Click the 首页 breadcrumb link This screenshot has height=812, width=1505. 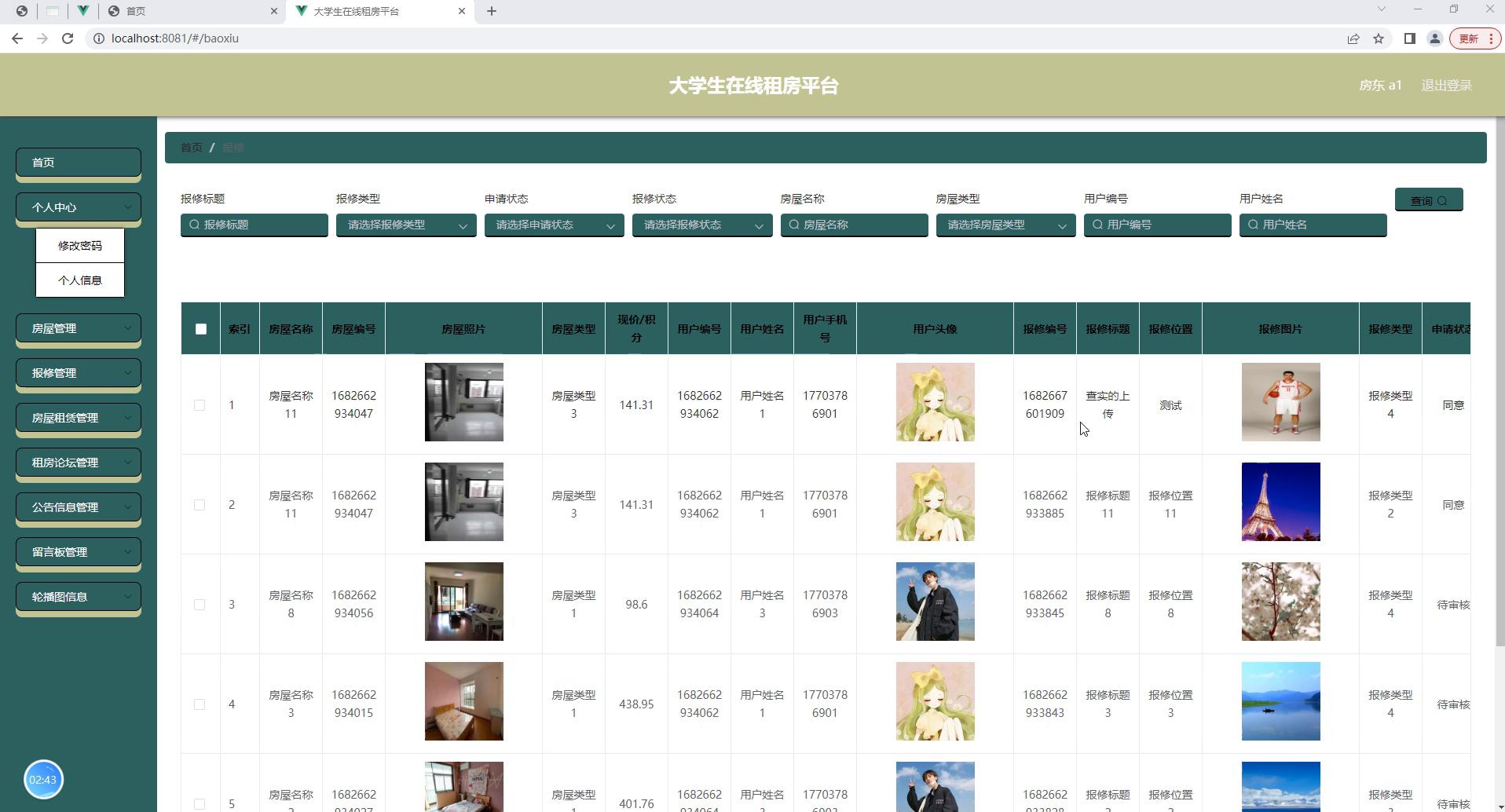(191, 148)
